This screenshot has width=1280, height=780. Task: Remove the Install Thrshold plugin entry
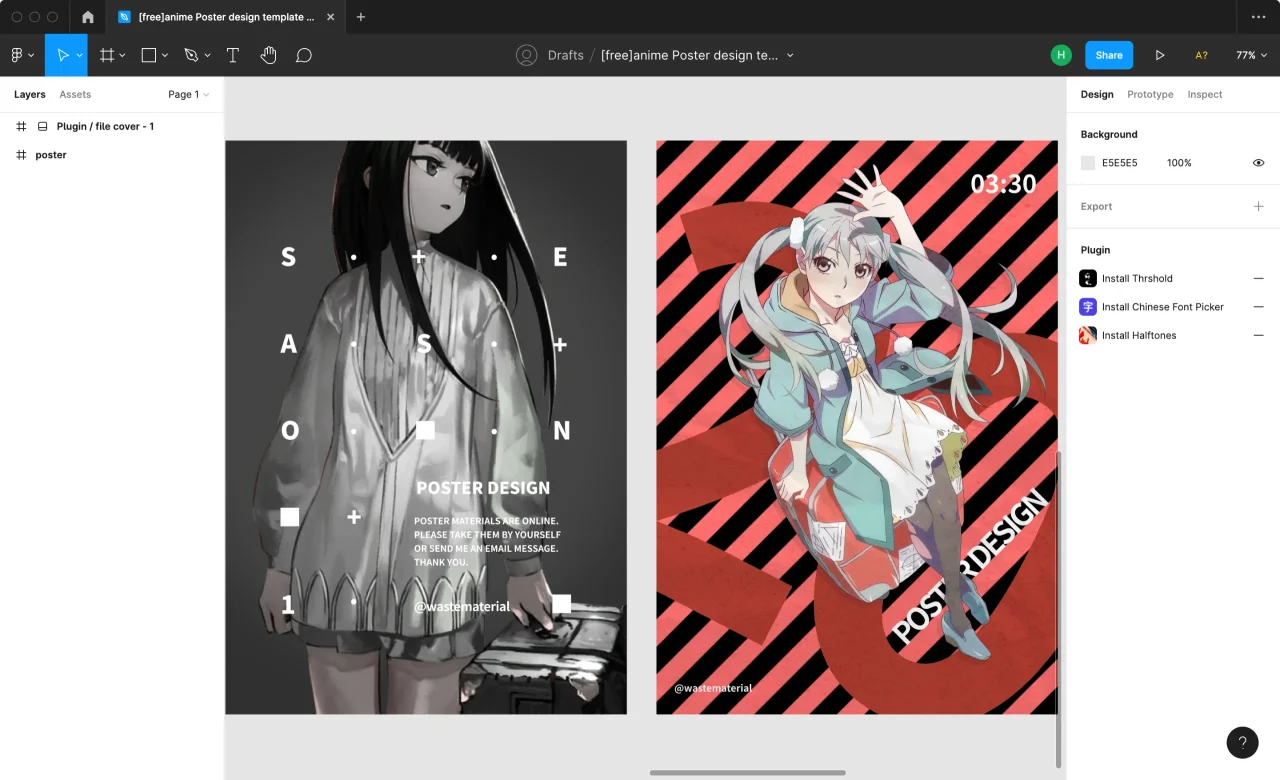pyautogui.click(x=1258, y=279)
